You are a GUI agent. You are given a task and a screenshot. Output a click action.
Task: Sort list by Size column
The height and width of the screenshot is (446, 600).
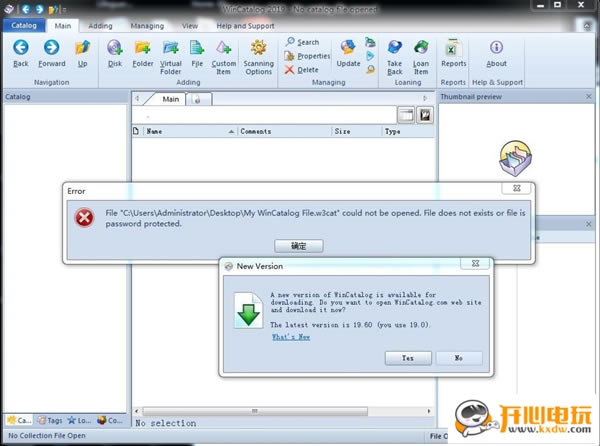click(x=357, y=131)
